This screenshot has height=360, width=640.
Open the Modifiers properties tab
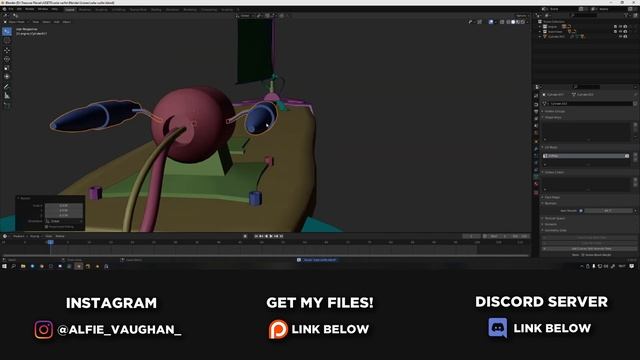pos(536,148)
